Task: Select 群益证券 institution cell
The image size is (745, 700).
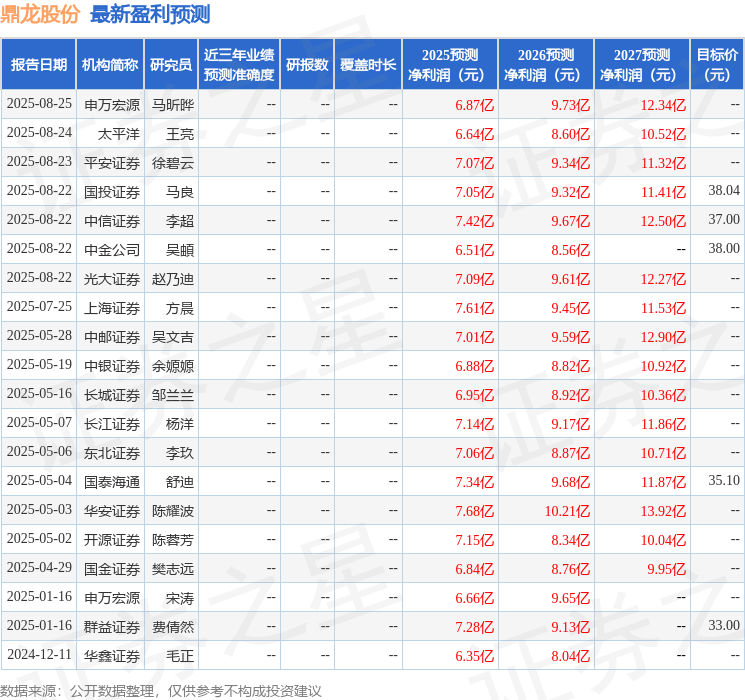Action: (112, 627)
